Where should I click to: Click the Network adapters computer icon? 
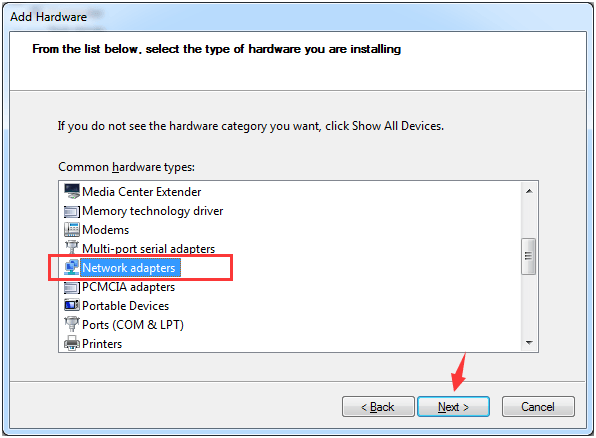point(72,267)
